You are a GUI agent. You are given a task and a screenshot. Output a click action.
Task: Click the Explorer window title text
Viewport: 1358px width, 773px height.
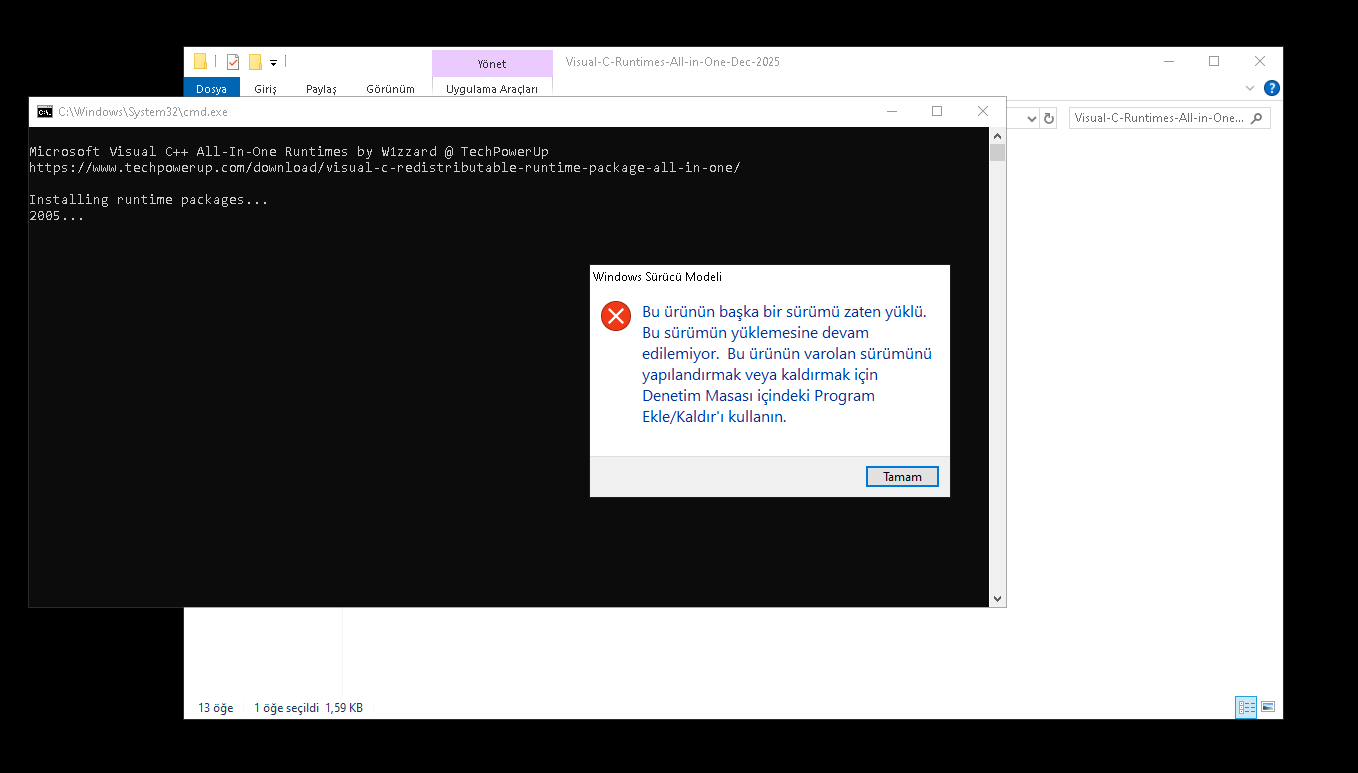point(673,62)
